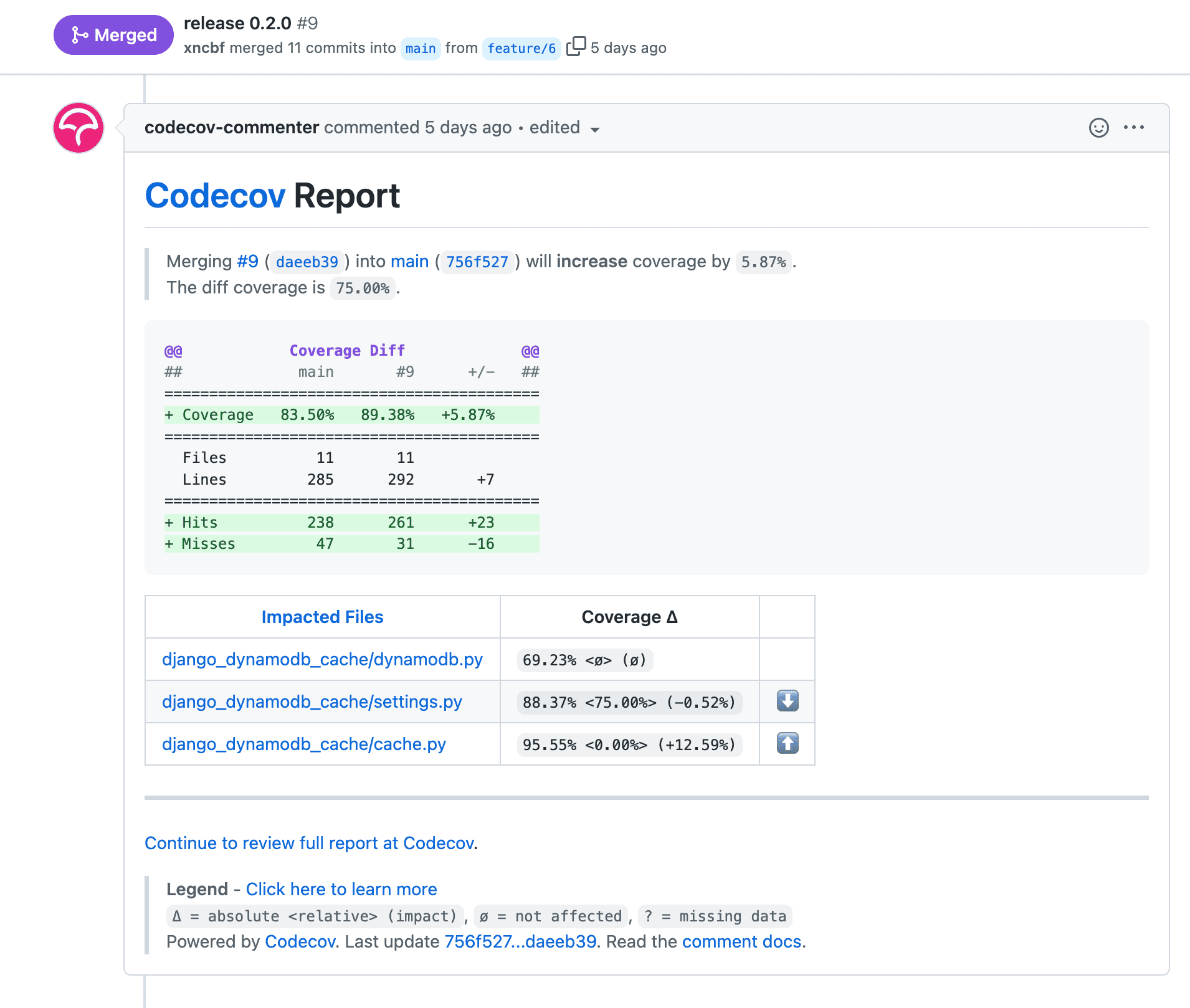Open the comment options kebab menu
The width and height of the screenshot is (1190, 1008).
click(x=1135, y=128)
